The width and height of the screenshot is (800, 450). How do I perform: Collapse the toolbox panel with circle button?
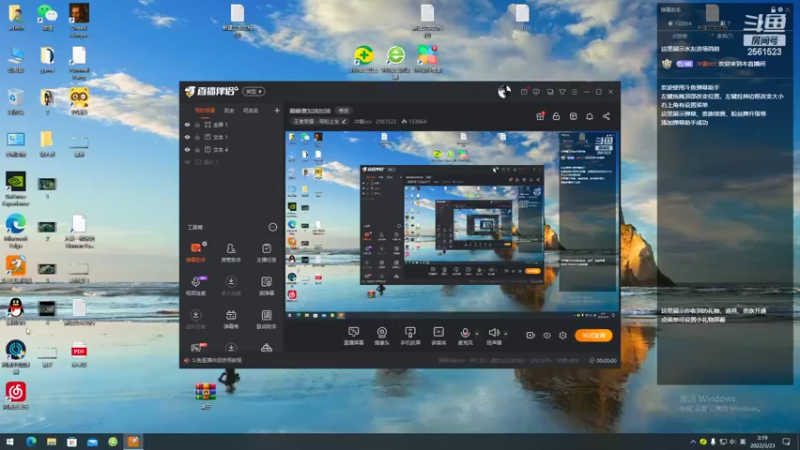(273, 227)
